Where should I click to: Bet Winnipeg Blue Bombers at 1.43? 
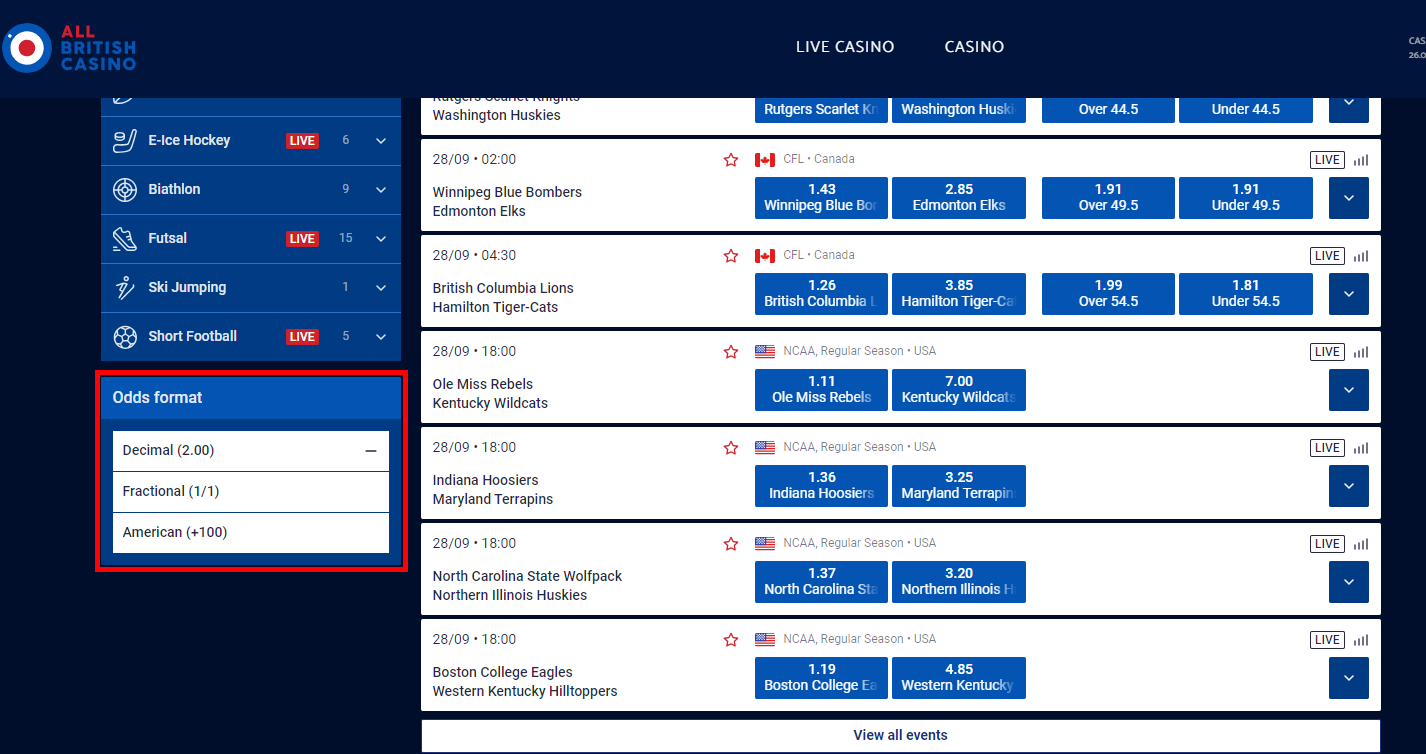pos(821,198)
